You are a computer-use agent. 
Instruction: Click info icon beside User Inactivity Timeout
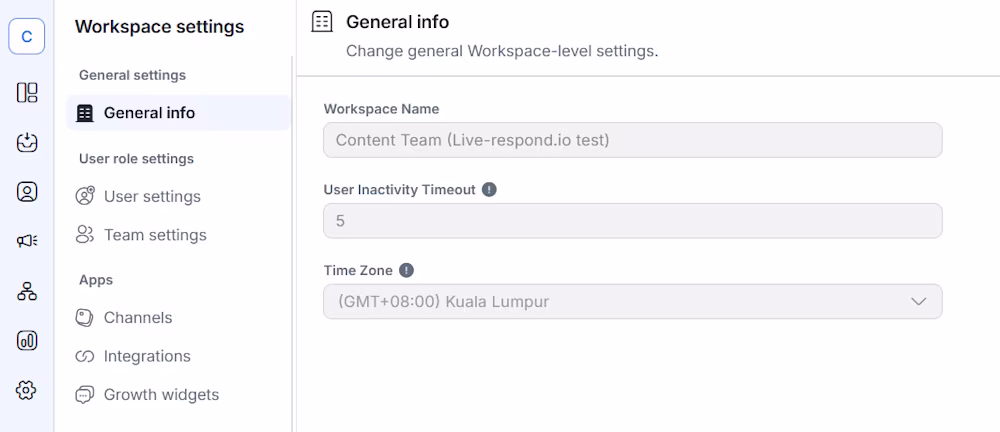[x=489, y=189]
